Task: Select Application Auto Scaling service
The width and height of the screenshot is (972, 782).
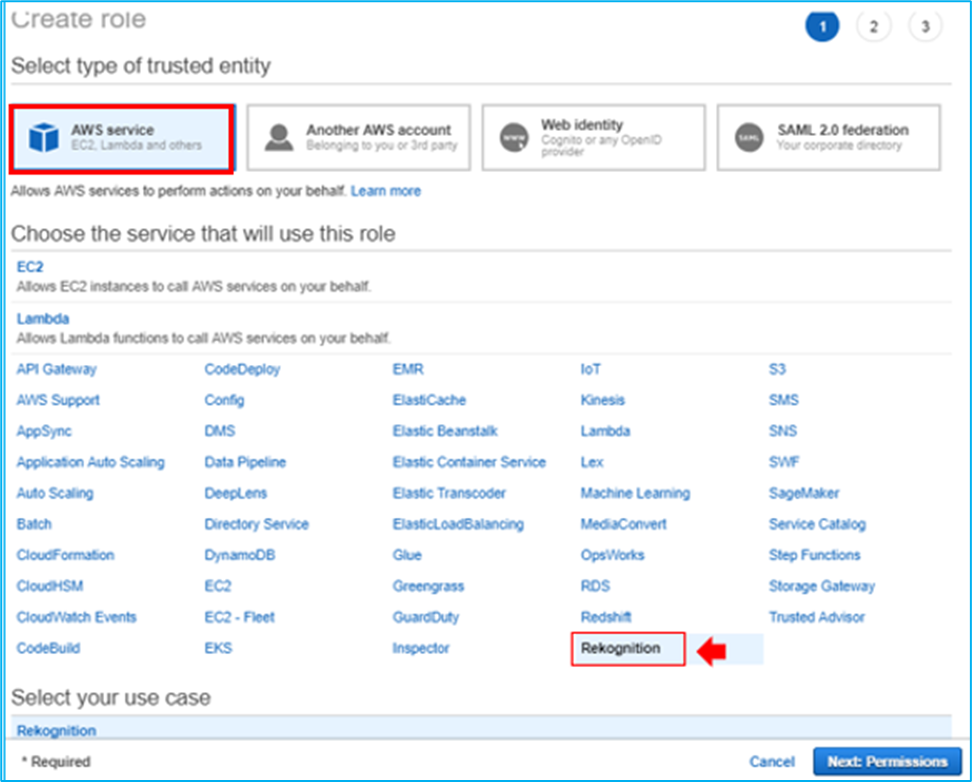Action: click(x=91, y=462)
